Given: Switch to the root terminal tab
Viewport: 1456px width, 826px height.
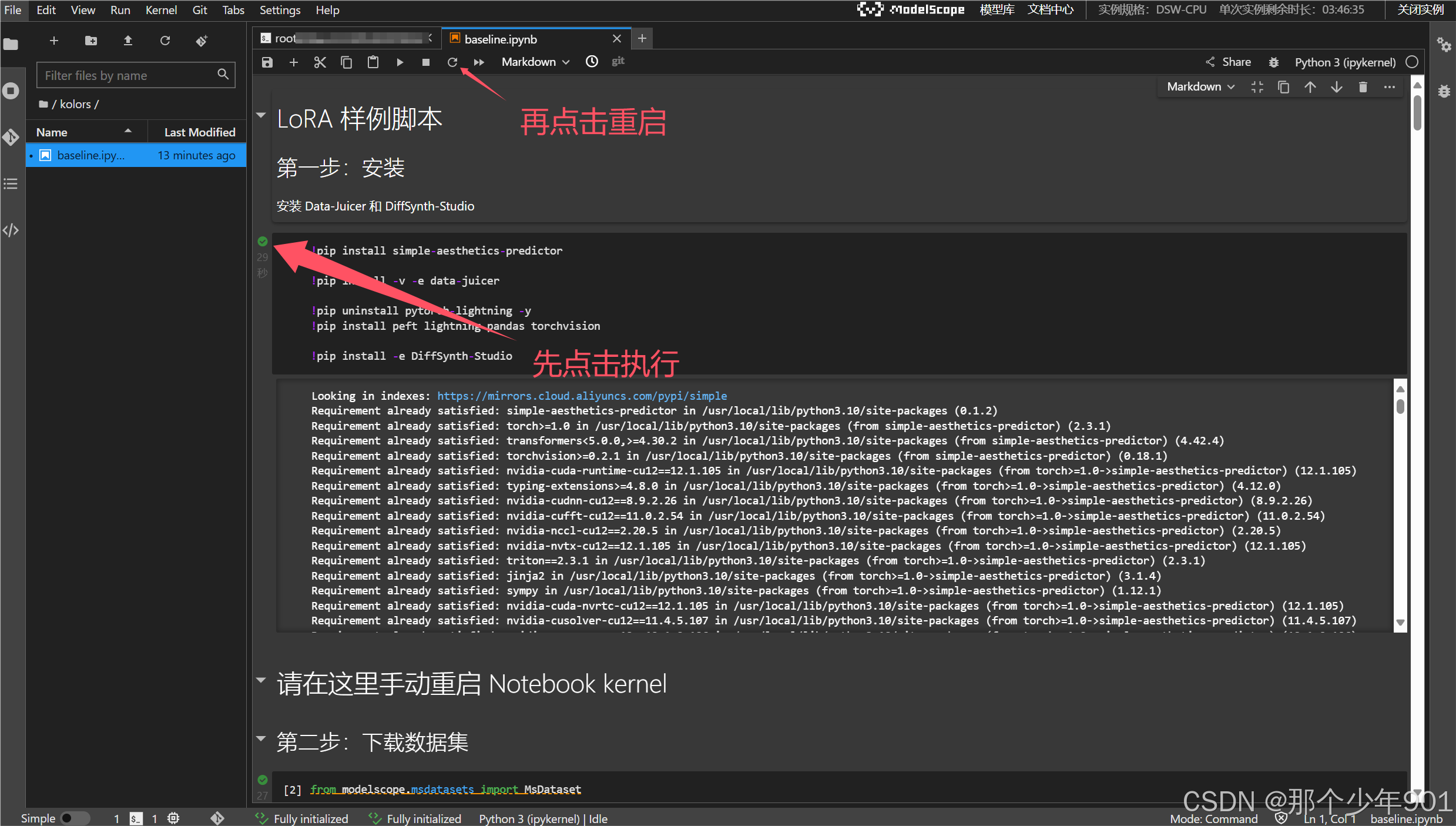Looking at the screenshot, I should [x=347, y=39].
